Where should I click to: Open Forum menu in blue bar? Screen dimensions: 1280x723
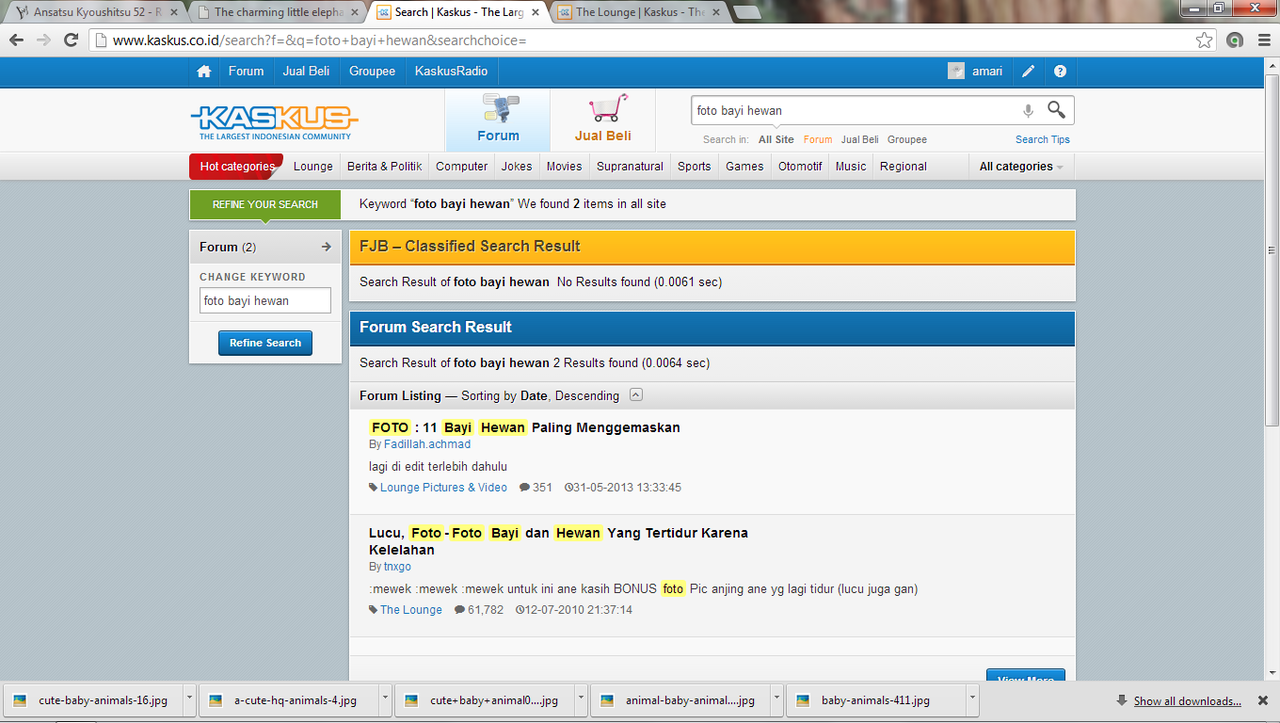point(246,71)
